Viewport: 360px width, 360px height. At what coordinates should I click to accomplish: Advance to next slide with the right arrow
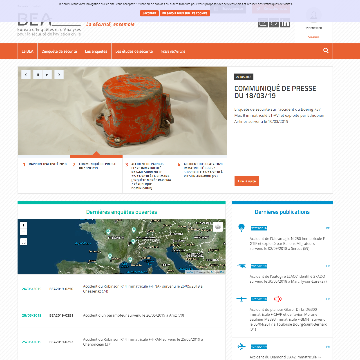[x=59, y=75]
